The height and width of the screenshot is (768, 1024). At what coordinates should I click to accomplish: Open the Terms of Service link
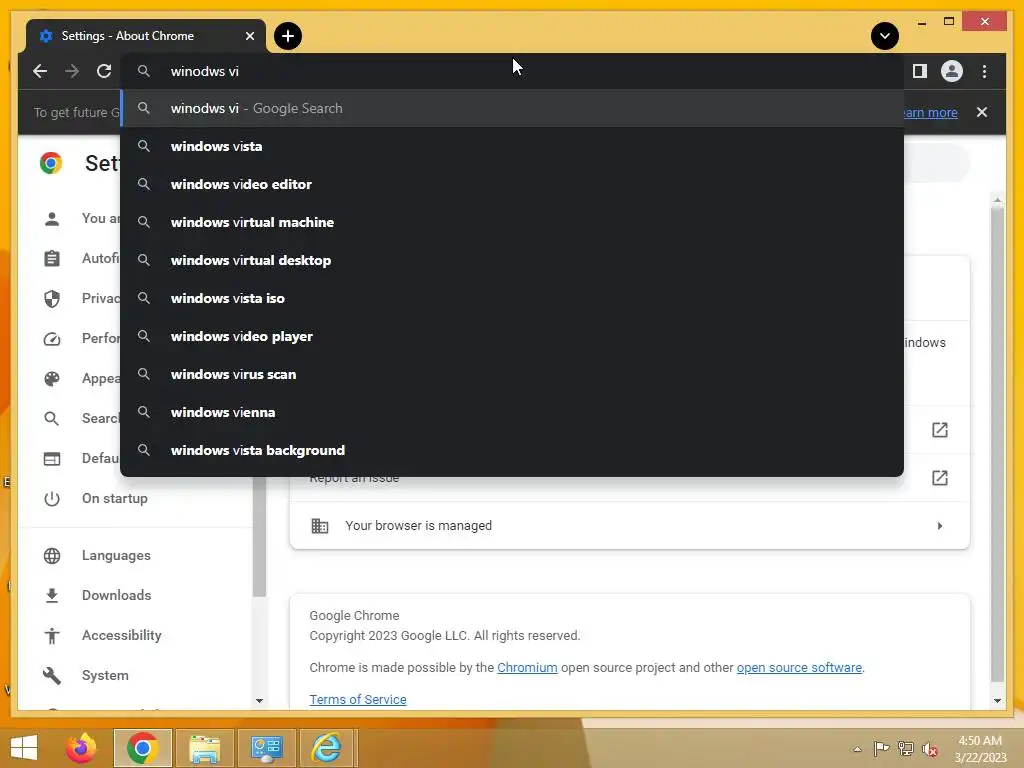click(x=358, y=699)
